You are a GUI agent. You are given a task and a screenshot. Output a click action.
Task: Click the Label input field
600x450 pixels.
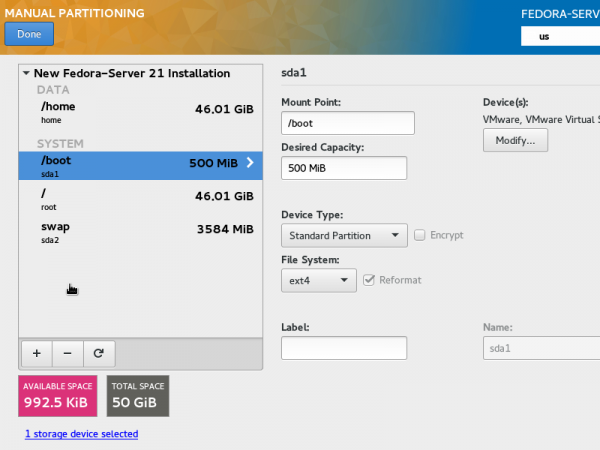(x=344, y=348)
